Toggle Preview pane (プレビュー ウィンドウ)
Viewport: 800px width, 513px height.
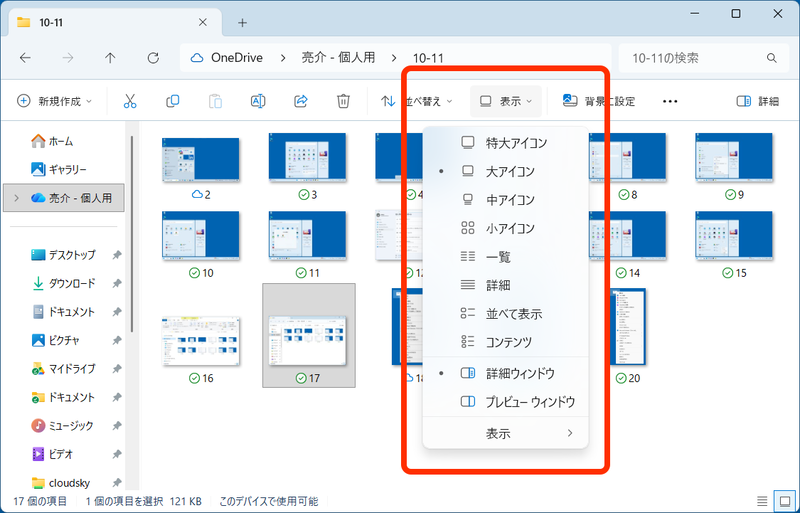pos(506,402)
